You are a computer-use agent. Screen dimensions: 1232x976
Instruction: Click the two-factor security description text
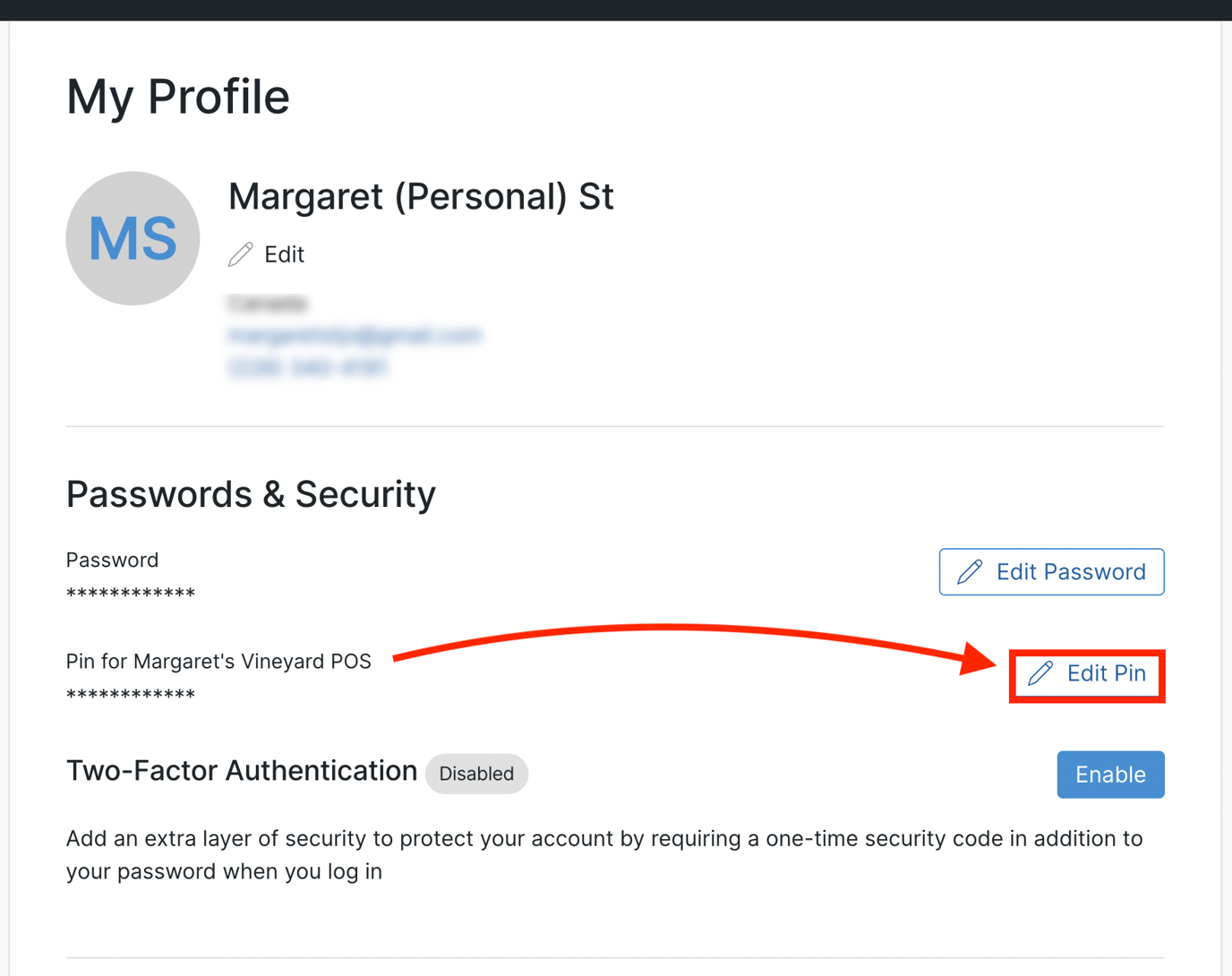[604, 855]
